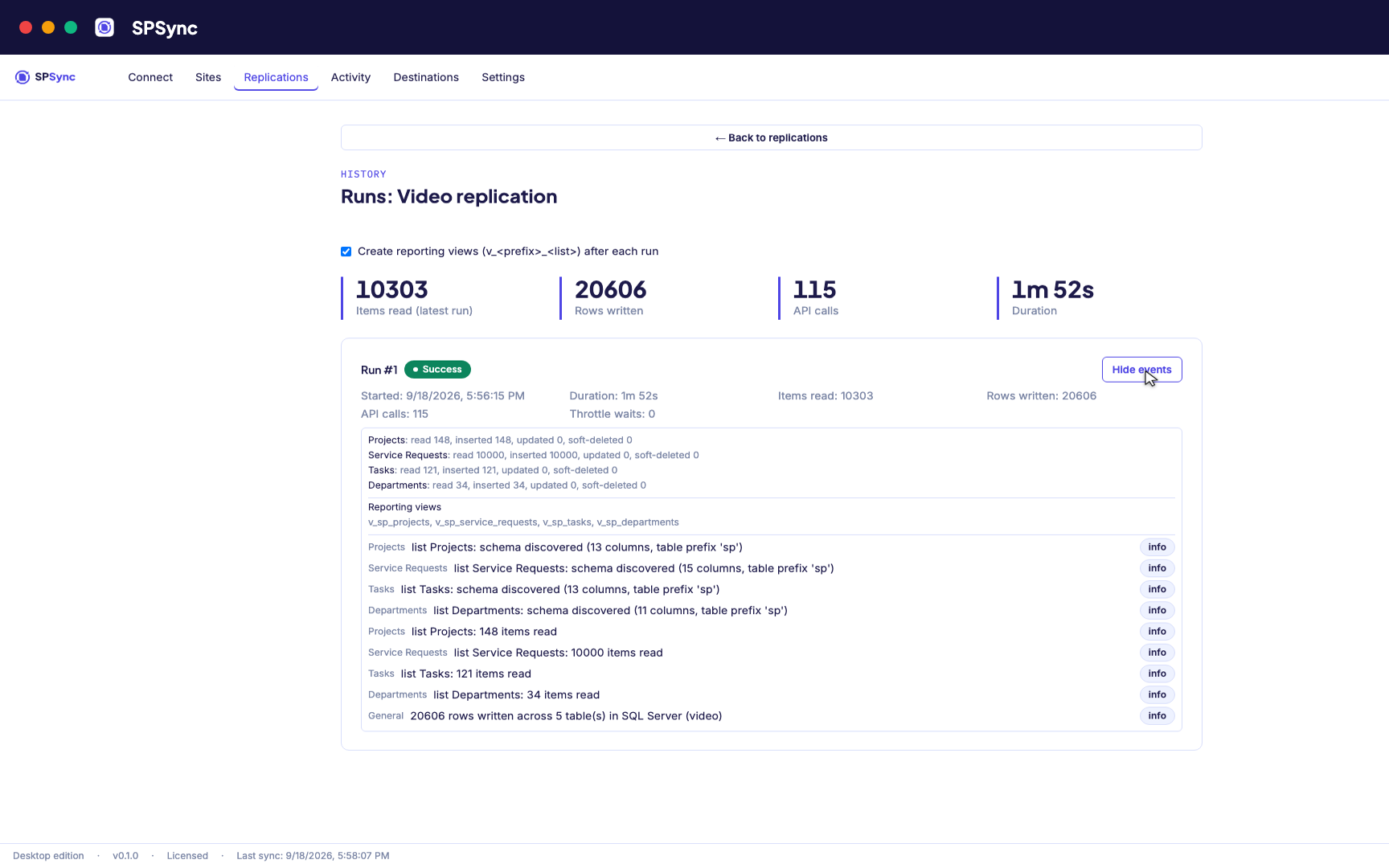This screenshot has height=868, width=1389.
Task: Click info badge for Service Requests 10000 items read
Action: tap(1157, 653)
